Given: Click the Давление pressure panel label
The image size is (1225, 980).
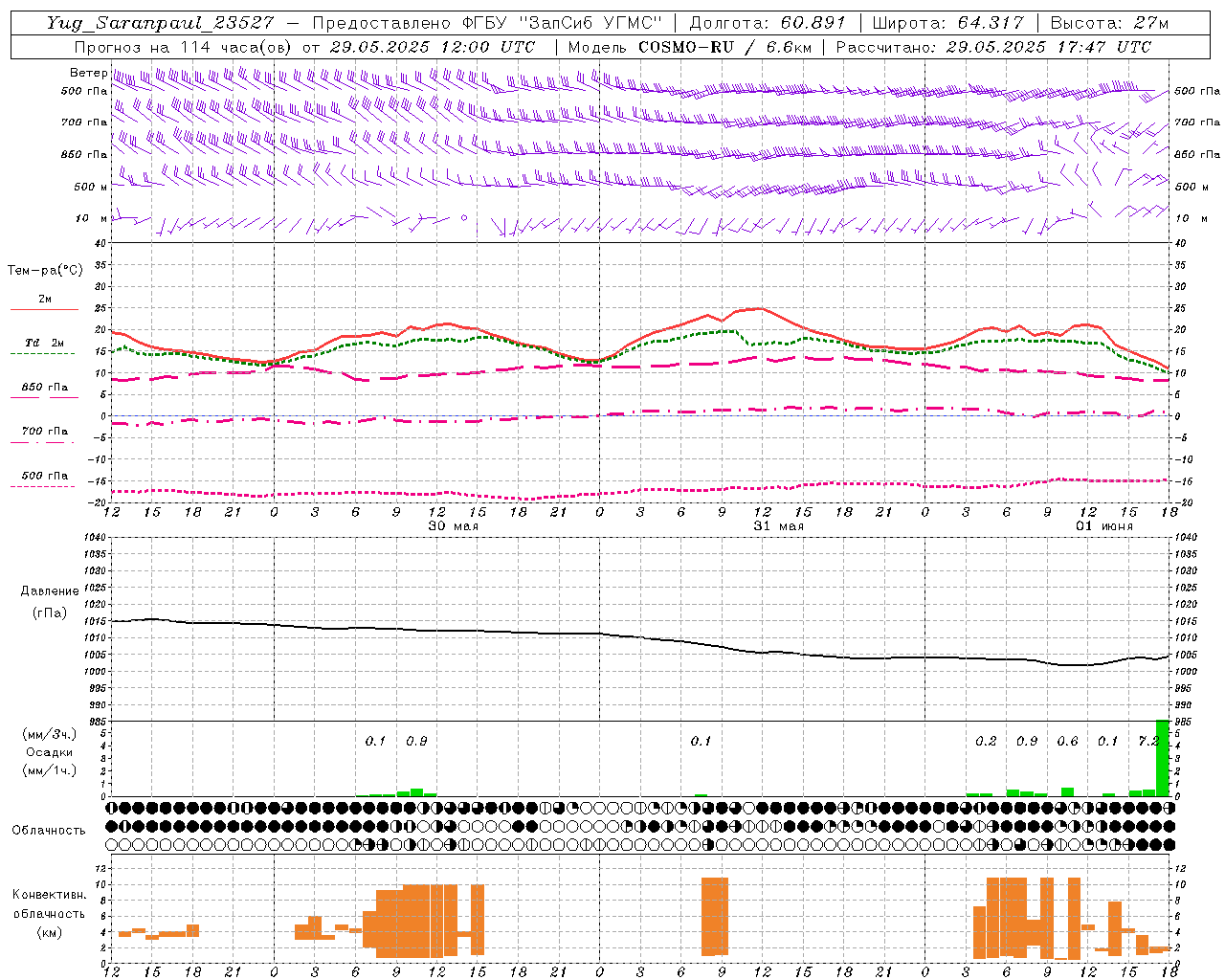Looking at the screenshot, I should coord(49,591).
